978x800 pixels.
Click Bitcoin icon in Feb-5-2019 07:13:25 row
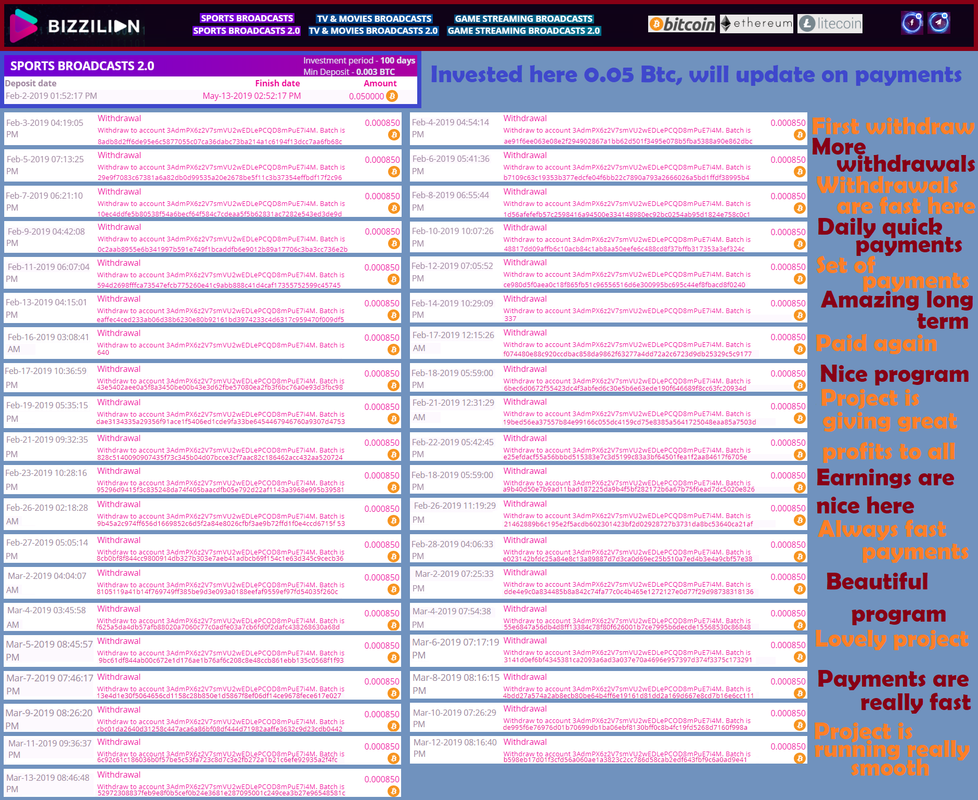click(394, 171)
